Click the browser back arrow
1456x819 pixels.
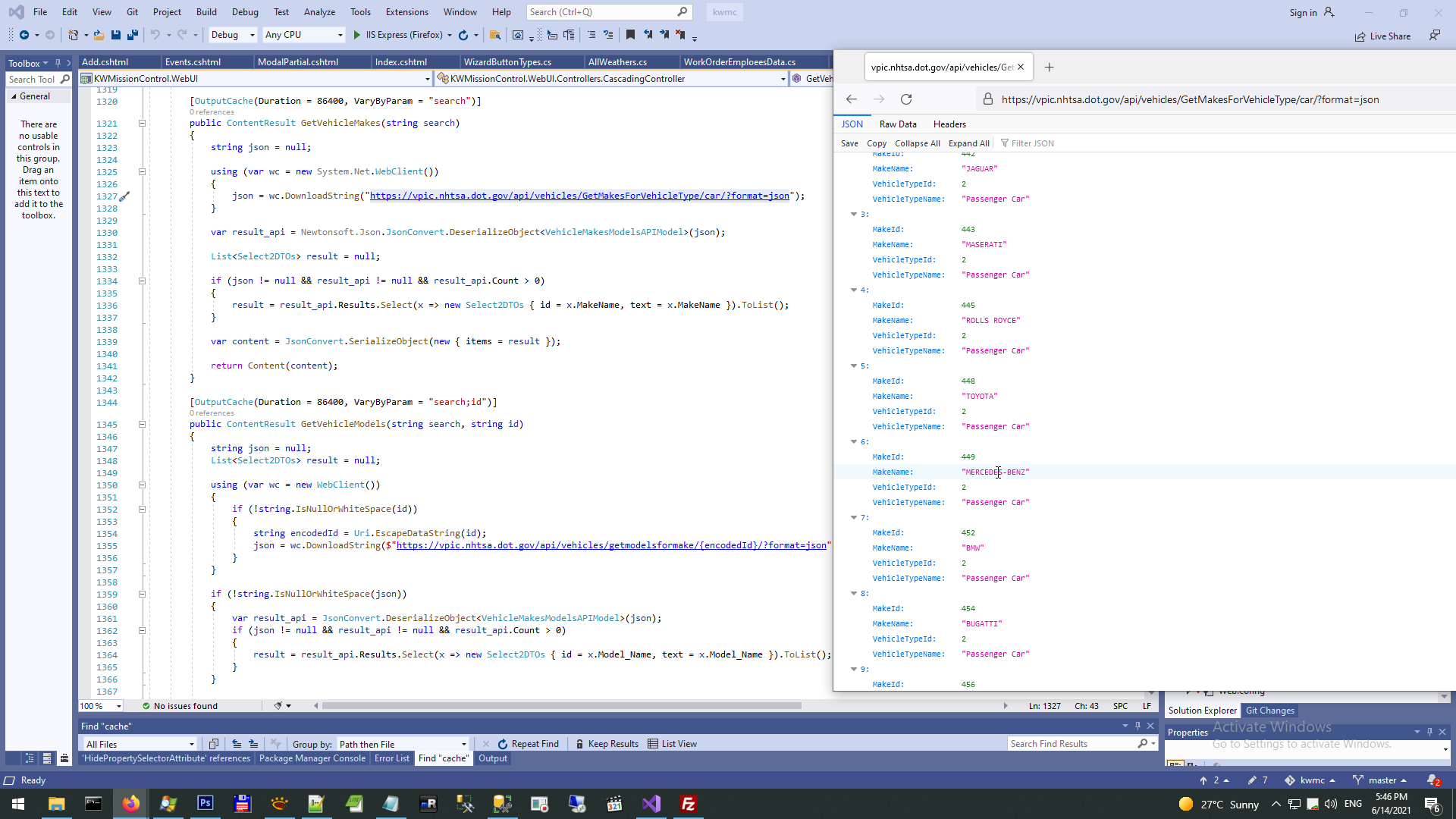[852, 99]
